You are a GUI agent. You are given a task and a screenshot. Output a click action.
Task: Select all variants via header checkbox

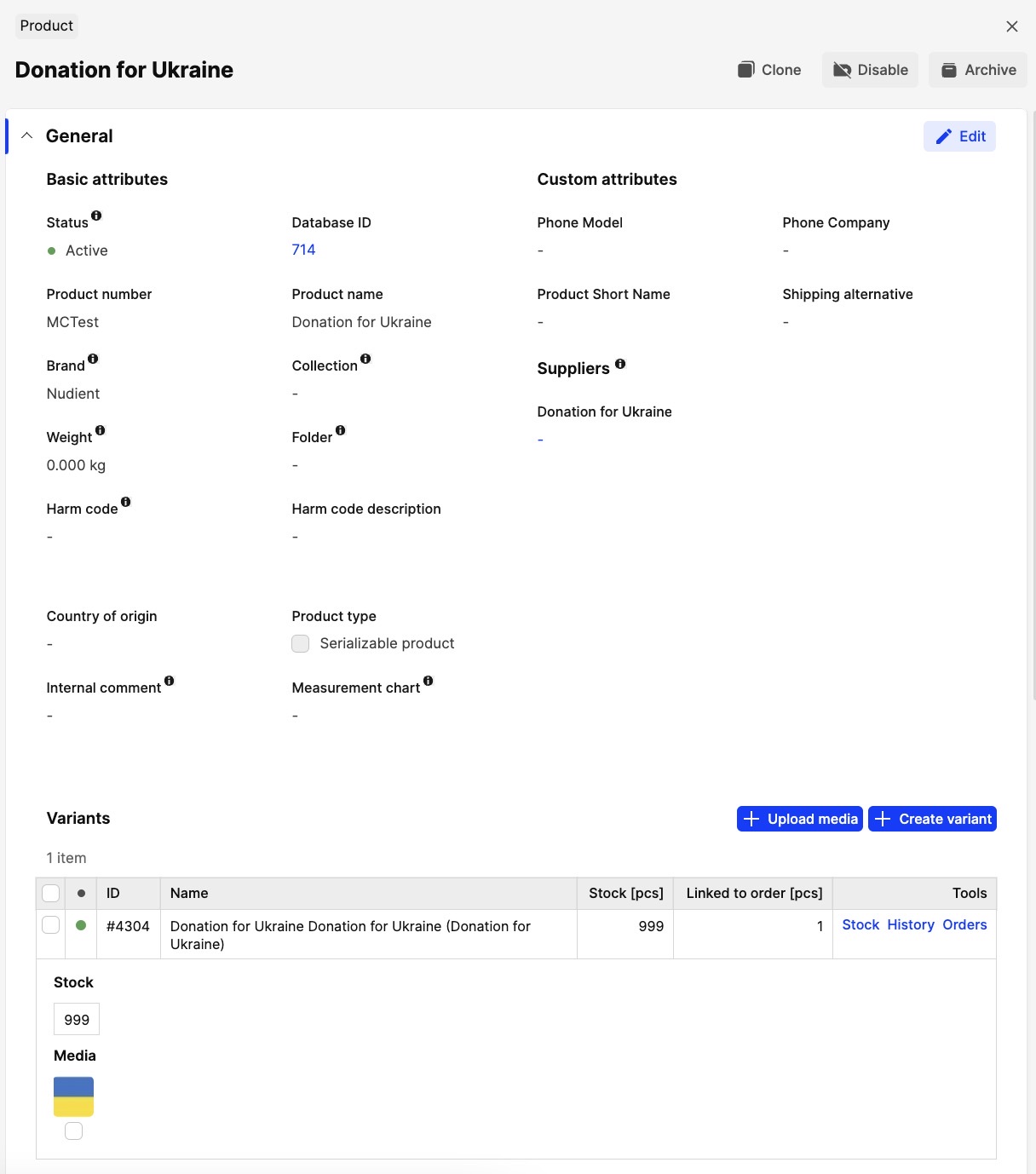tap(51, 893)
